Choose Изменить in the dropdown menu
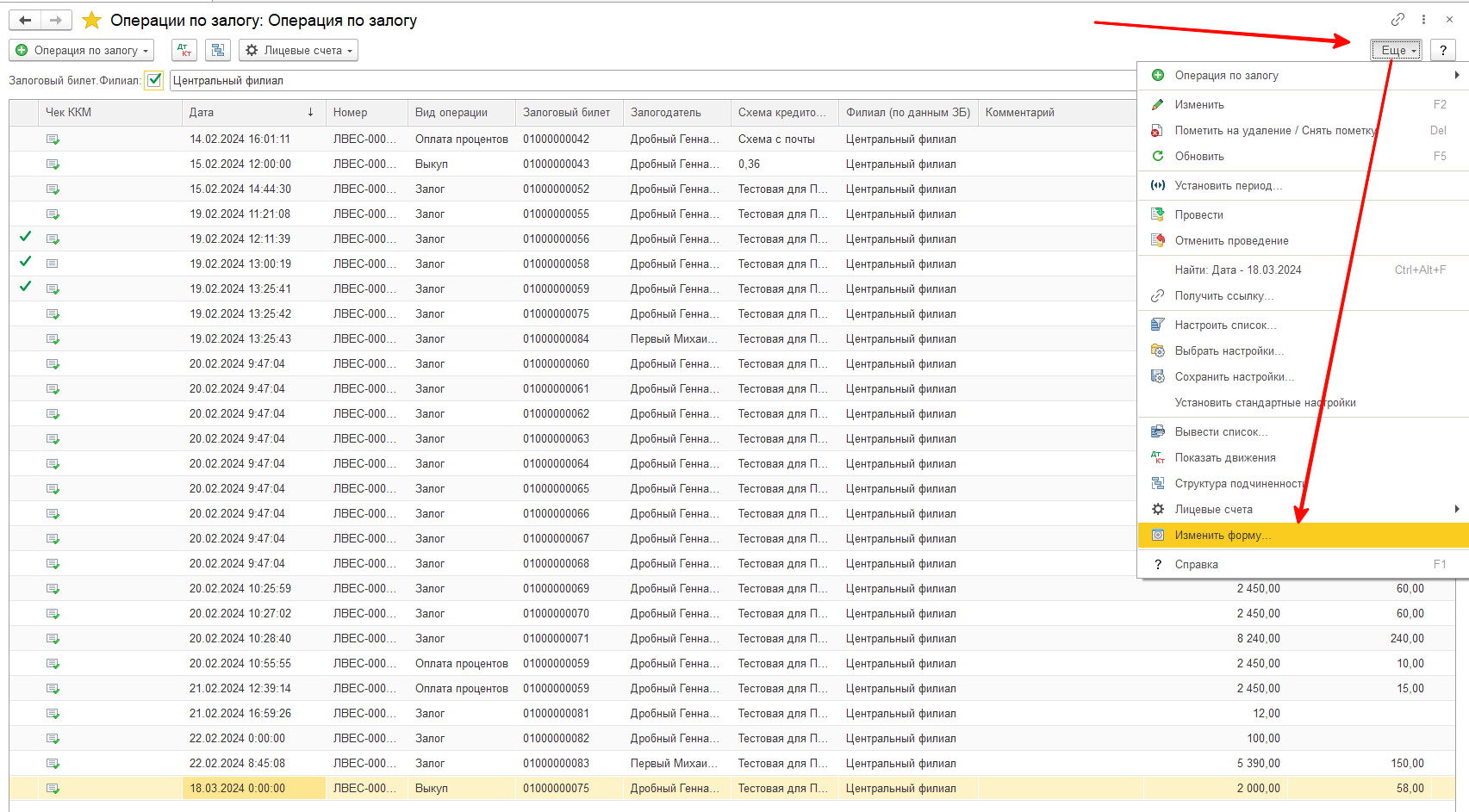 click(1304, 105)
